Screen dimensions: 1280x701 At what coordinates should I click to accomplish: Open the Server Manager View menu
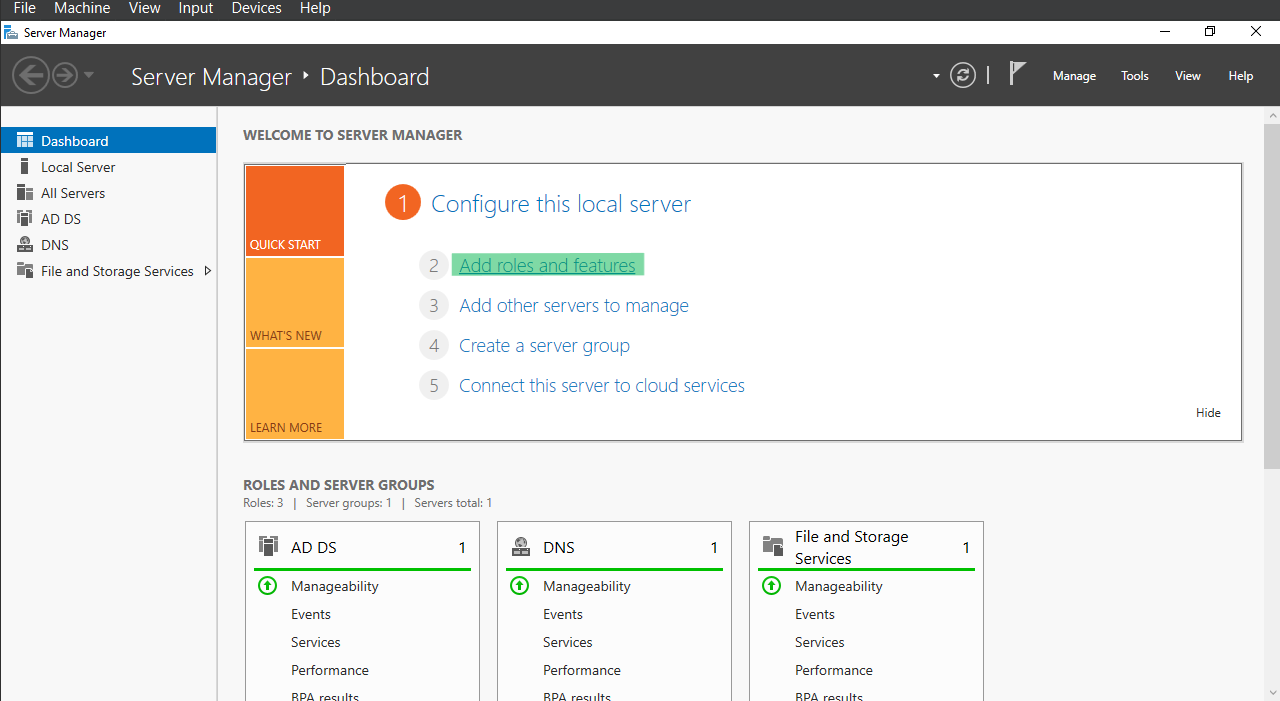click(1188, 76)
